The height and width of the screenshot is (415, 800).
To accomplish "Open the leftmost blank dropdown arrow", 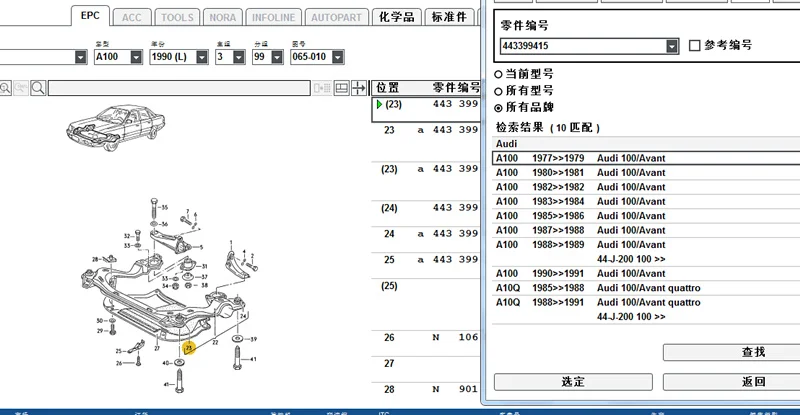I will (81, 57).
